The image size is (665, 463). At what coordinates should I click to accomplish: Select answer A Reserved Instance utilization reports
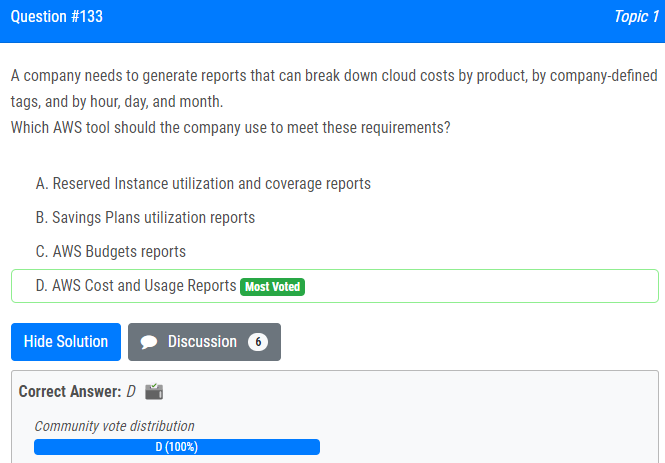tap(203, 184)
